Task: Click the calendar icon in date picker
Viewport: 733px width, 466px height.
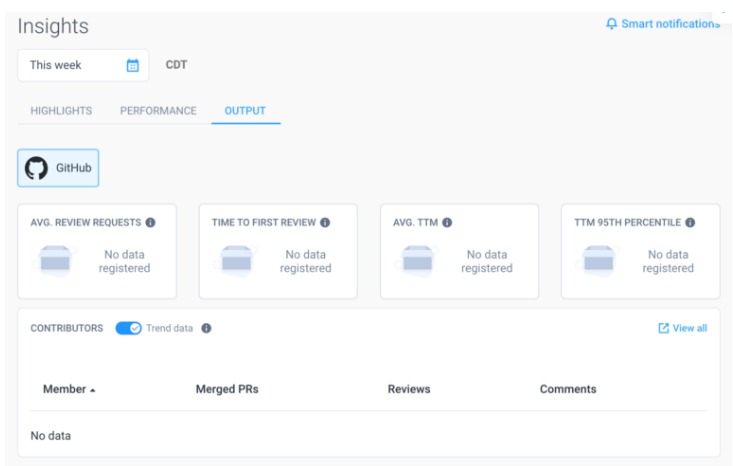Action: [x=132, y=66]
